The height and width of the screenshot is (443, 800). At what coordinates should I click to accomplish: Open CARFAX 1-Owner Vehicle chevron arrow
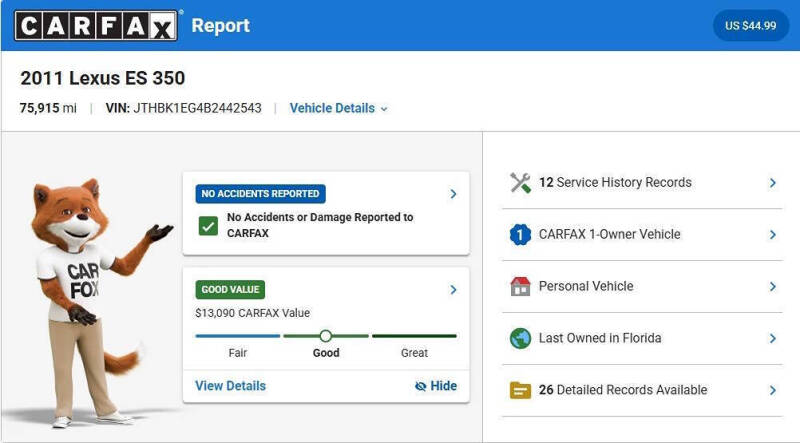tap(772, 235)
